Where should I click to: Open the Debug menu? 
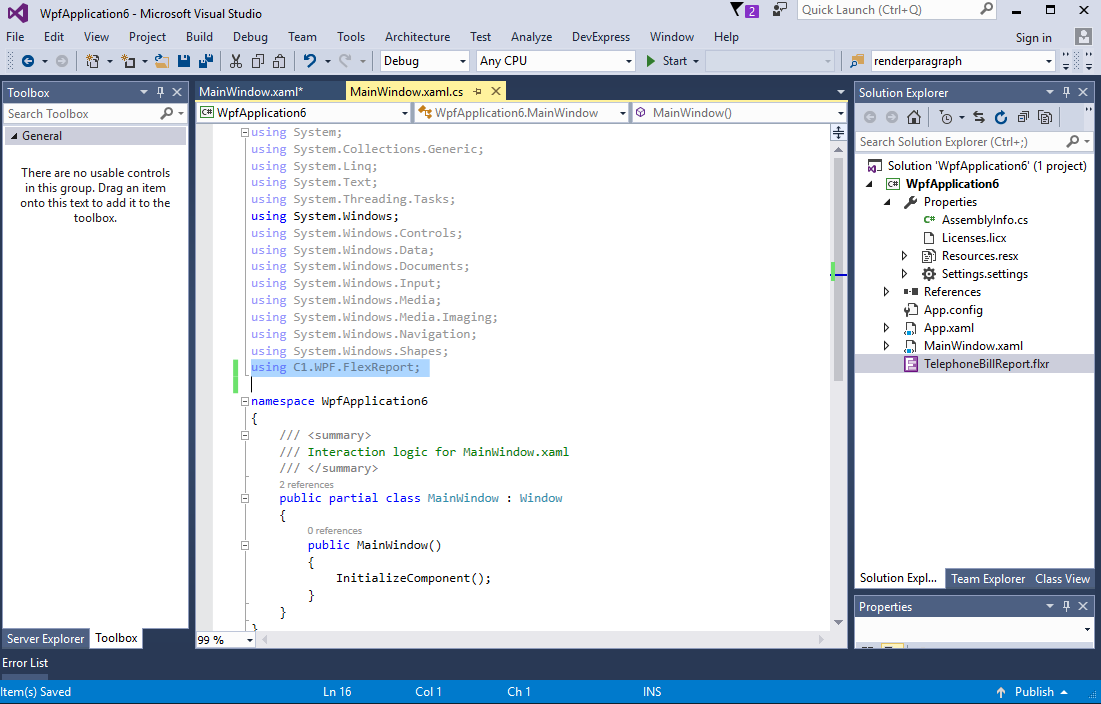pos(250,37)
